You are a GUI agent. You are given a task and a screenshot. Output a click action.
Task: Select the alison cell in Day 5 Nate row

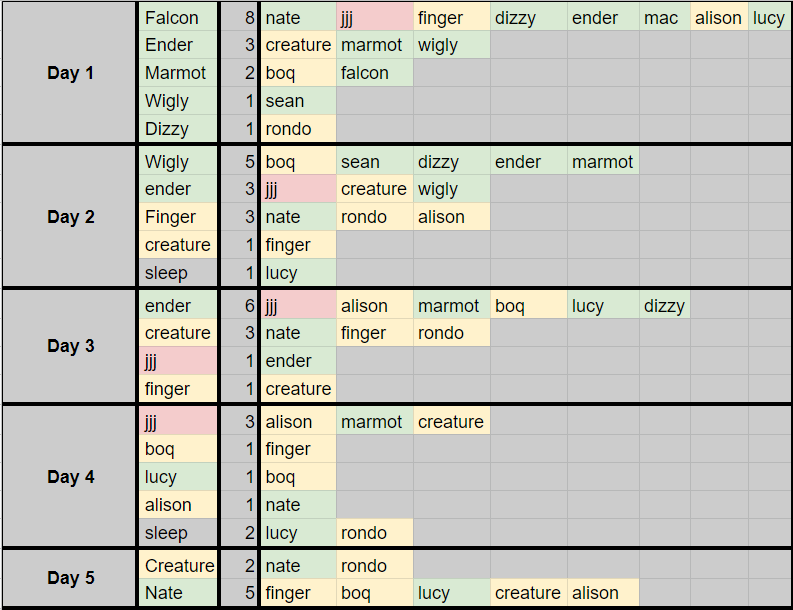point(603,593)
